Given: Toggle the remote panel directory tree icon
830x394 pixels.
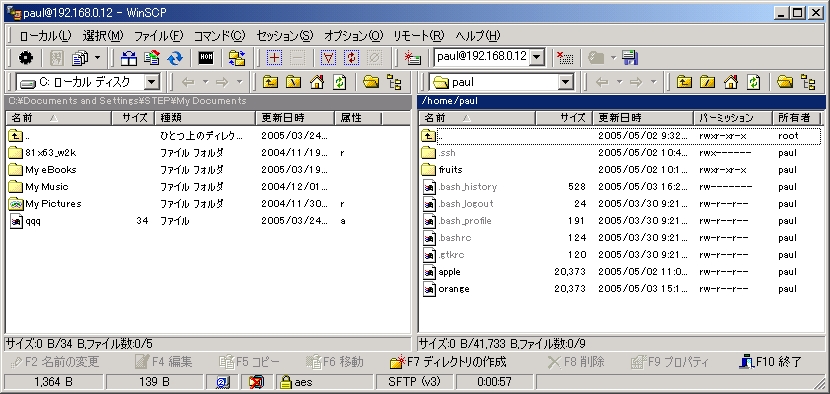Looking at the screenshot, I should pyautogui.click(x=808, y=82).
